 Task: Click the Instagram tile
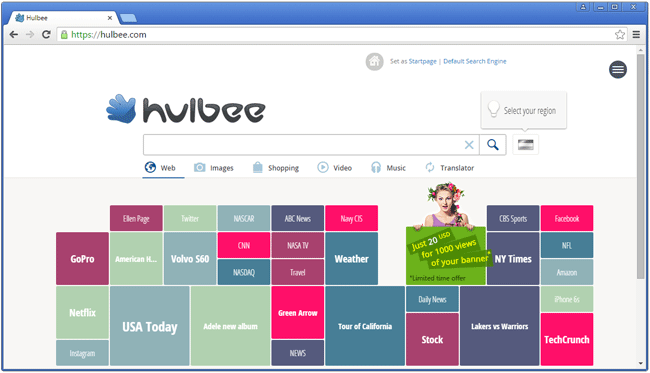pos(82,353)
